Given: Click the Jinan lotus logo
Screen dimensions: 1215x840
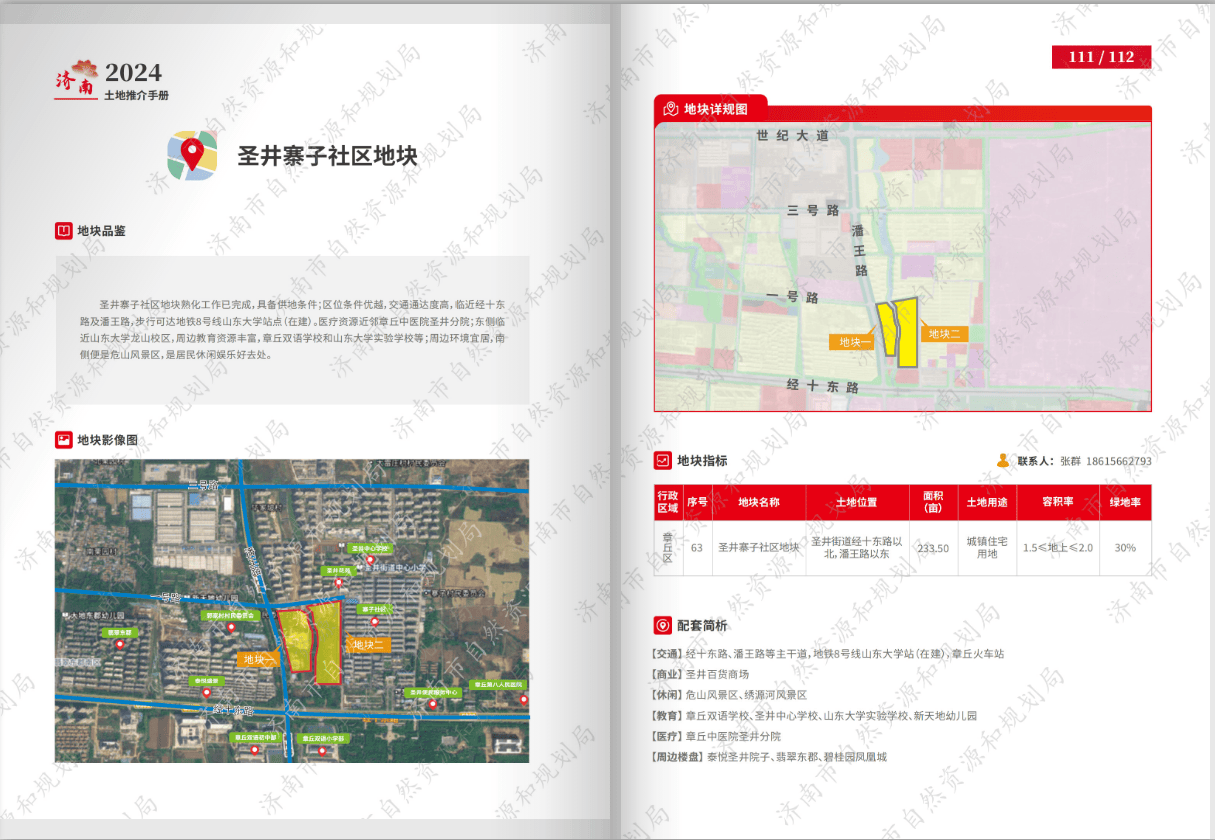Looking at the screenshot, I should click(76, 78).
